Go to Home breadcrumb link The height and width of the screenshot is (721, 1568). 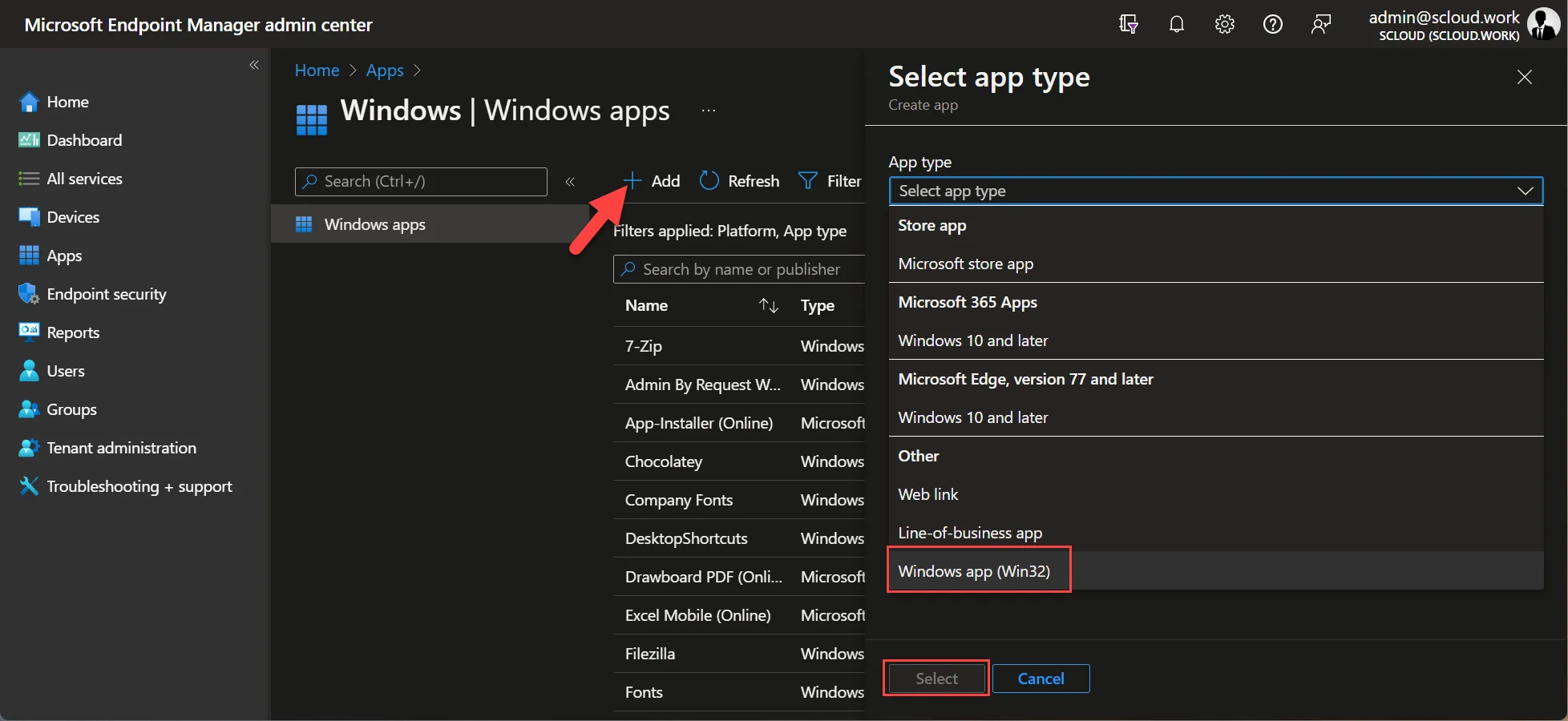click(317, 70)
